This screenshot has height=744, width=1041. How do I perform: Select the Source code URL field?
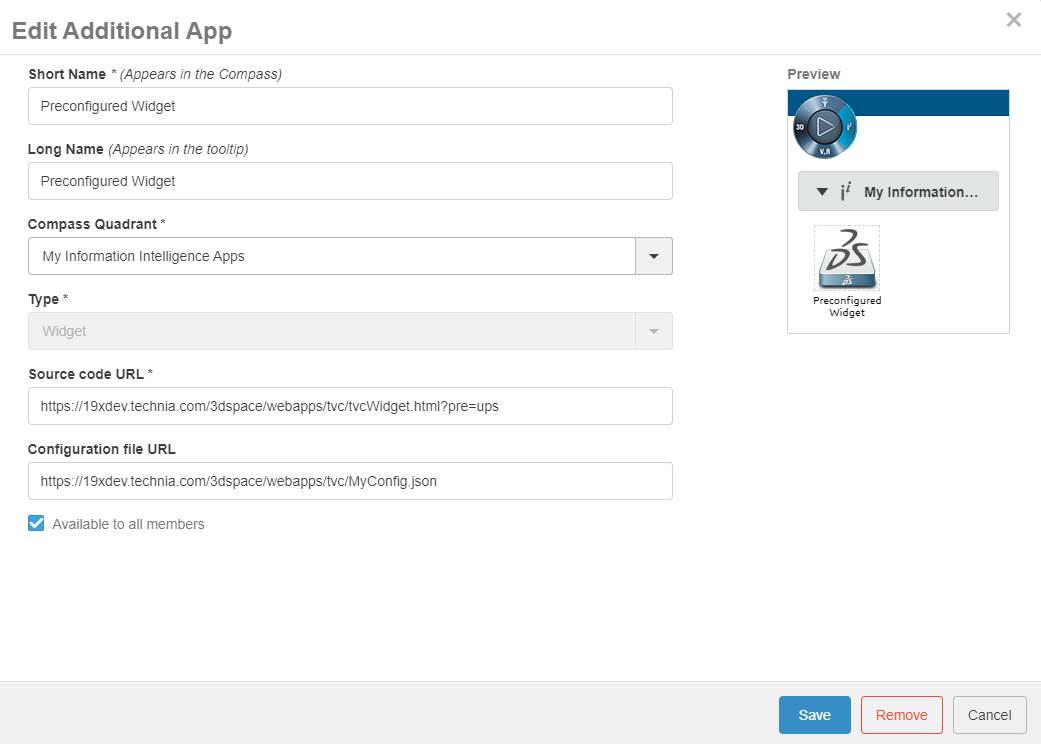pyautogui.click(x=350, y=406)
